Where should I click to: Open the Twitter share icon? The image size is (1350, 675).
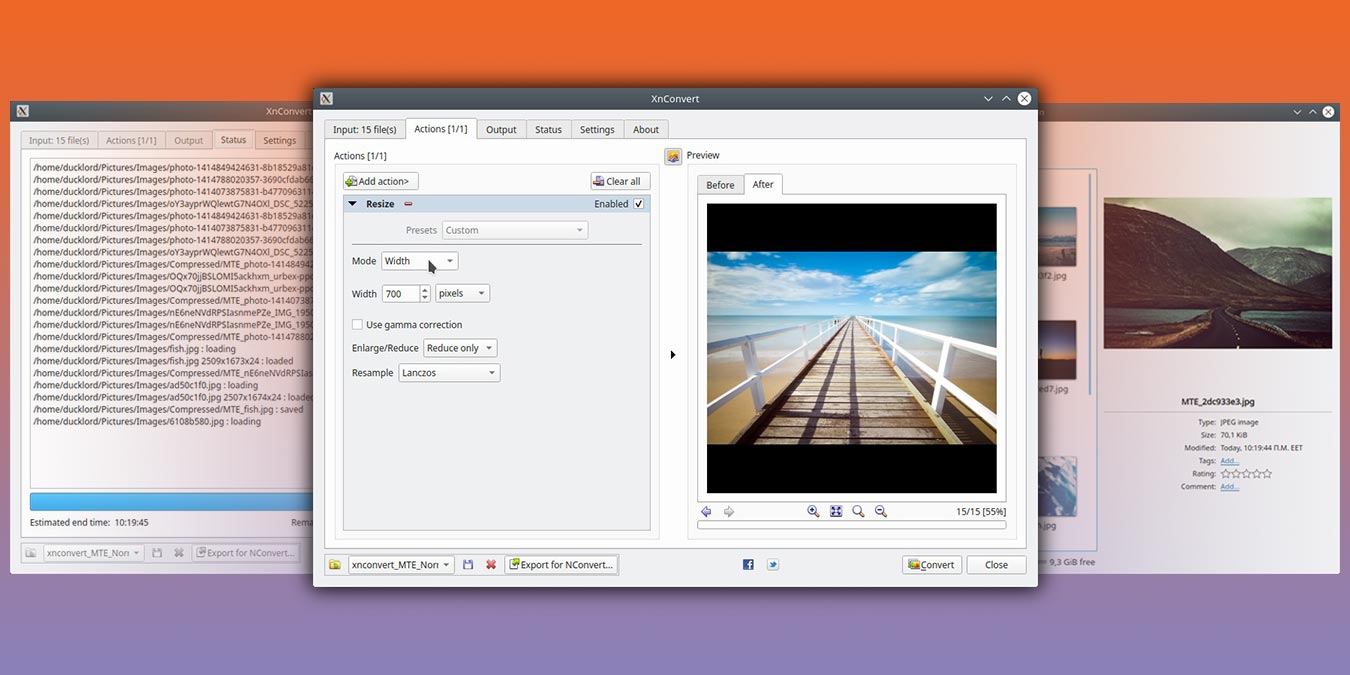tap(772, 564)
